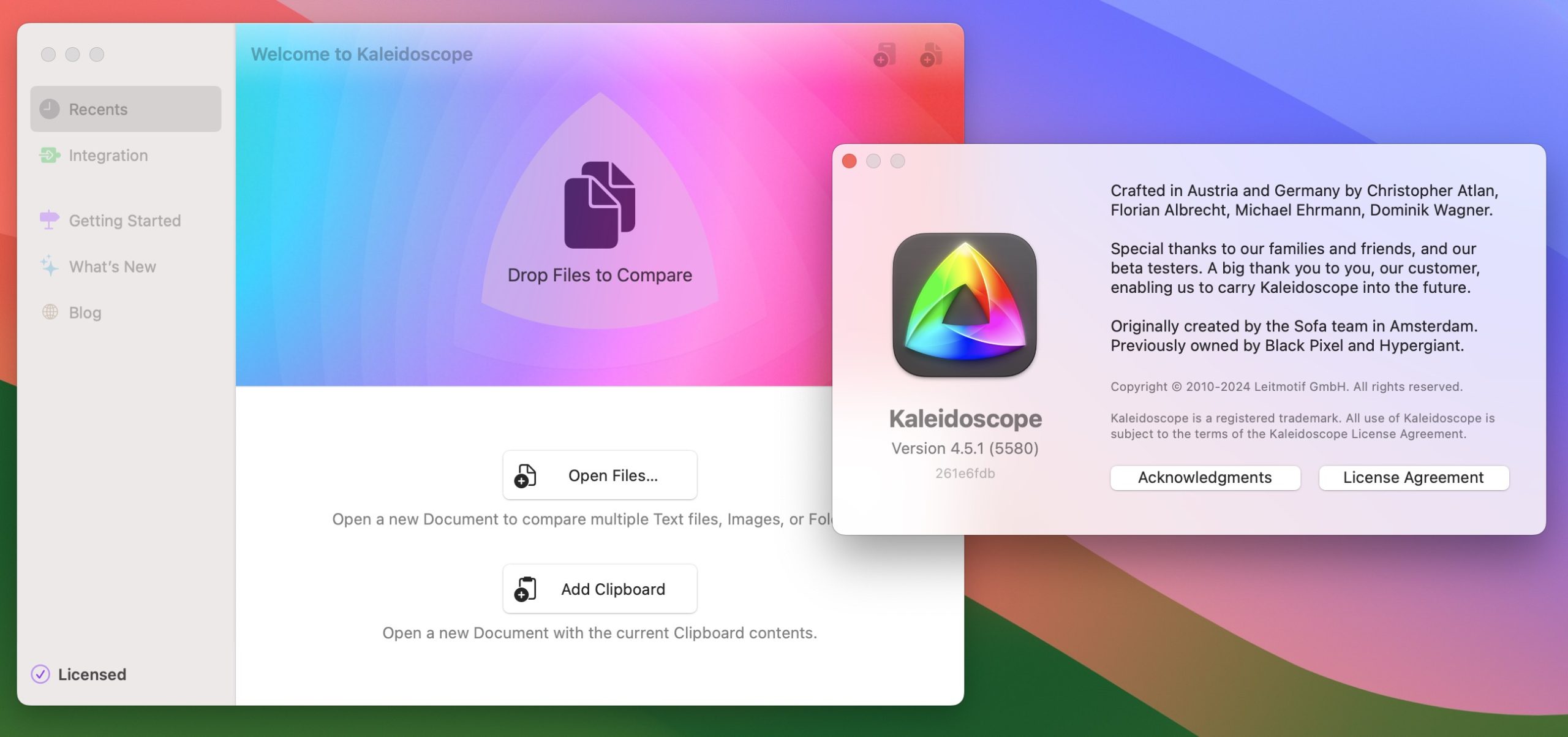Close the About Kaleidoscope window
The width and height of the screenshot is (1568, 737).
coord(849,161)
